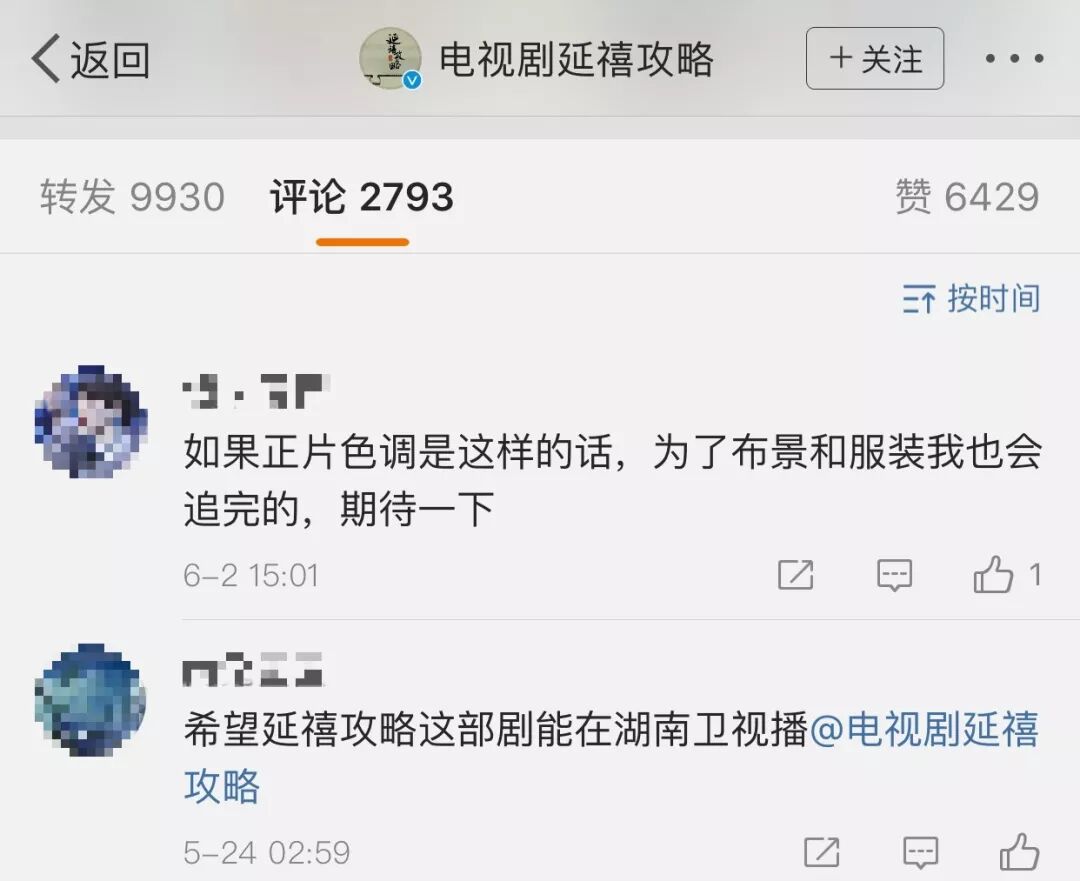Open the 按时间 sort order selector
Viewport: 1080px width, 881px height.
(x=971, y=298)
